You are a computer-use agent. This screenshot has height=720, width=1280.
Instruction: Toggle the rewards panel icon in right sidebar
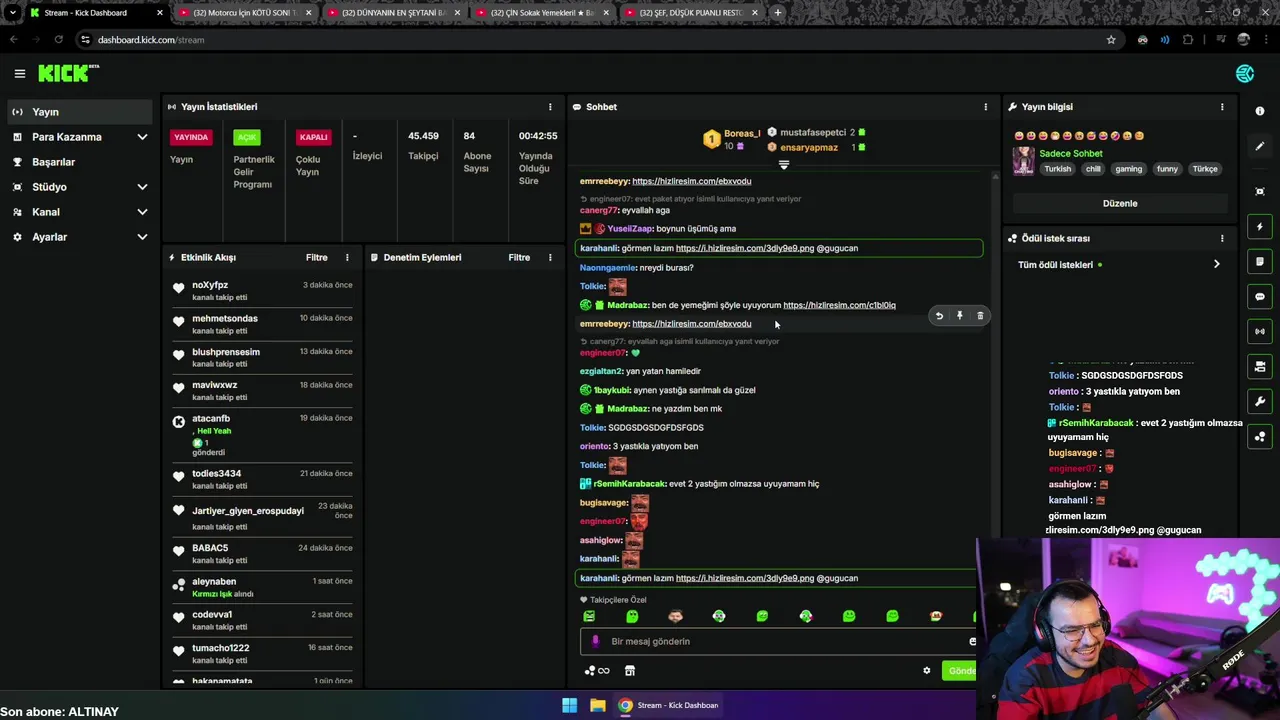pos(1260,437)
